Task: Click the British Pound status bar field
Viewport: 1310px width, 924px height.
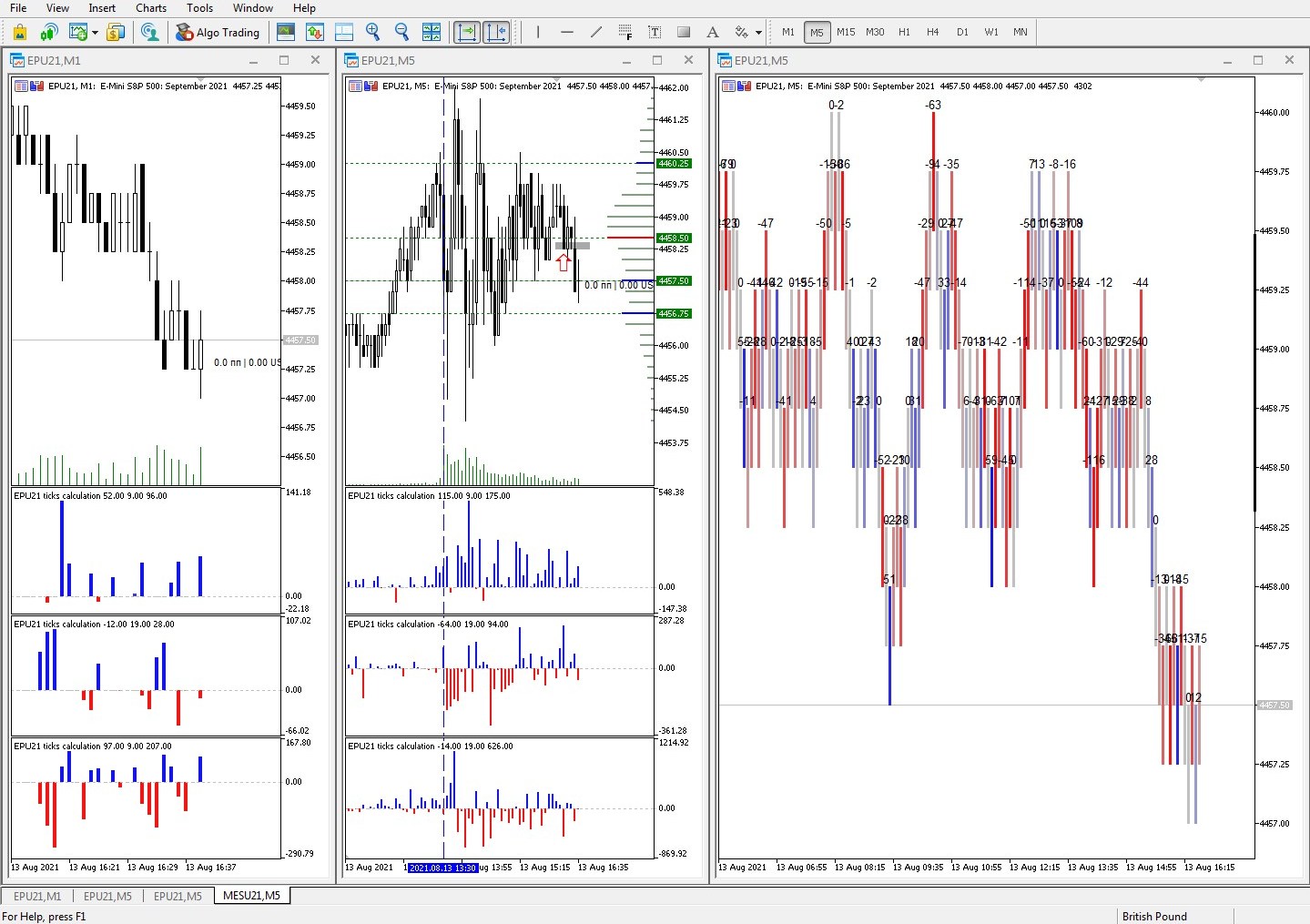Action: [x=1154, y=916]
